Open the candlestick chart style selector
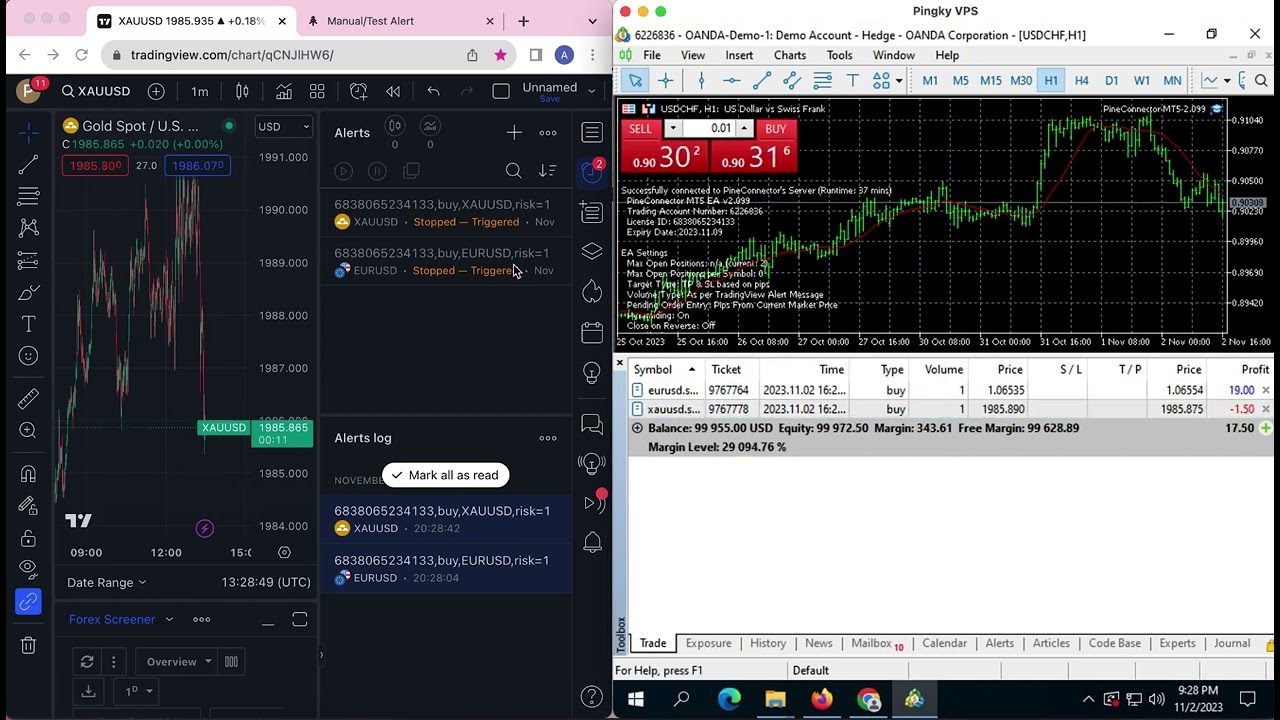 (x=242, y=91)
